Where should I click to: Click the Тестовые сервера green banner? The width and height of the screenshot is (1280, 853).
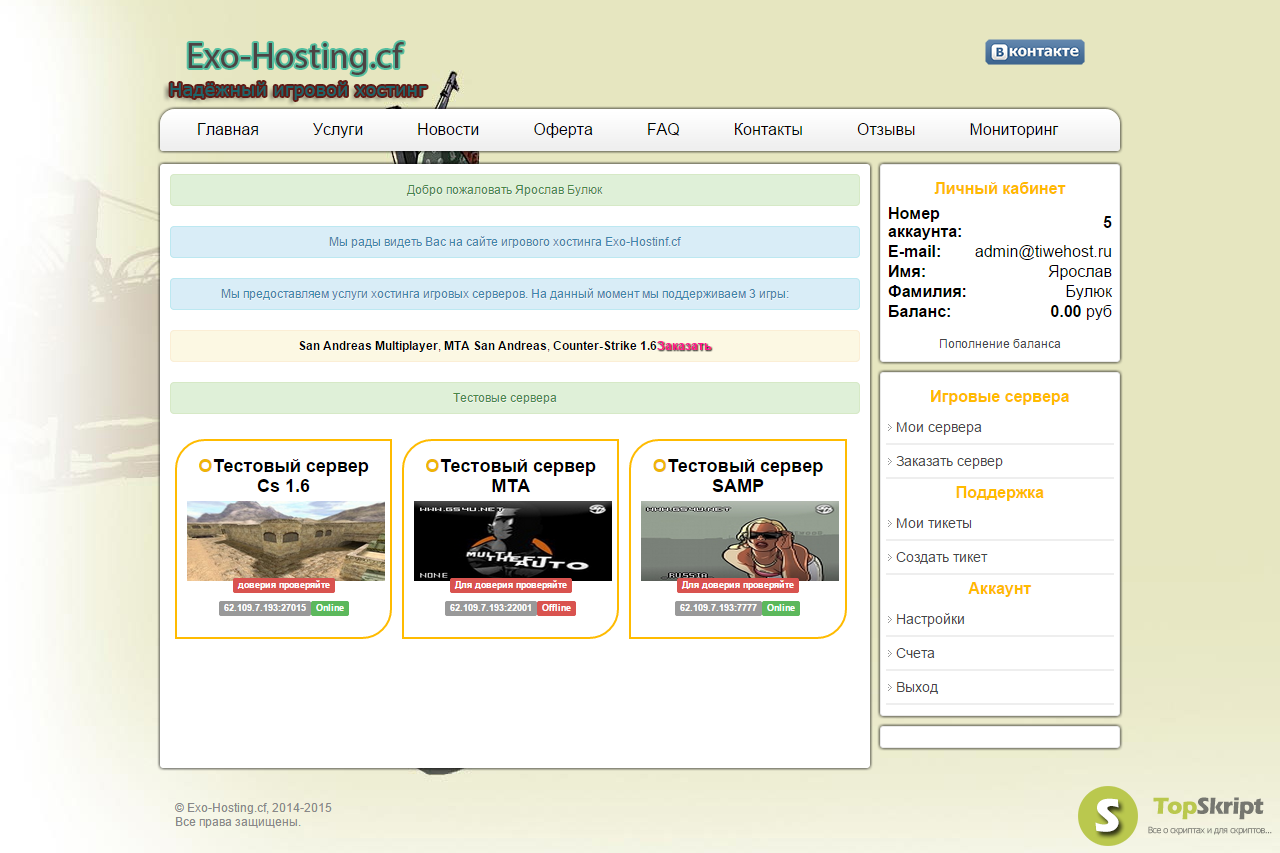click(515, 398)
